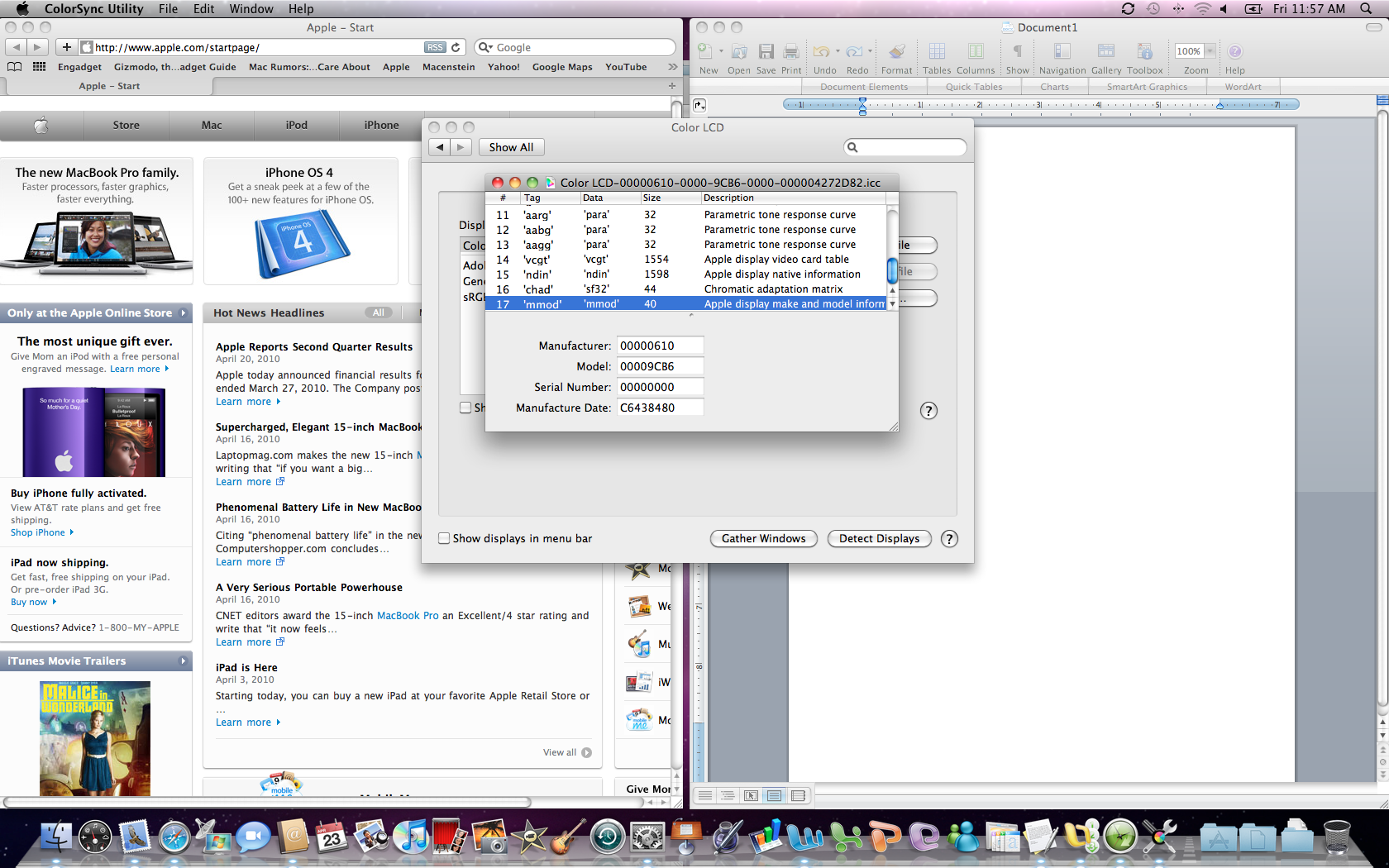The height and width of the screenshot is (868, 1389).
Task: Click the Columns icon in Word toolbar
Action: 976,51
